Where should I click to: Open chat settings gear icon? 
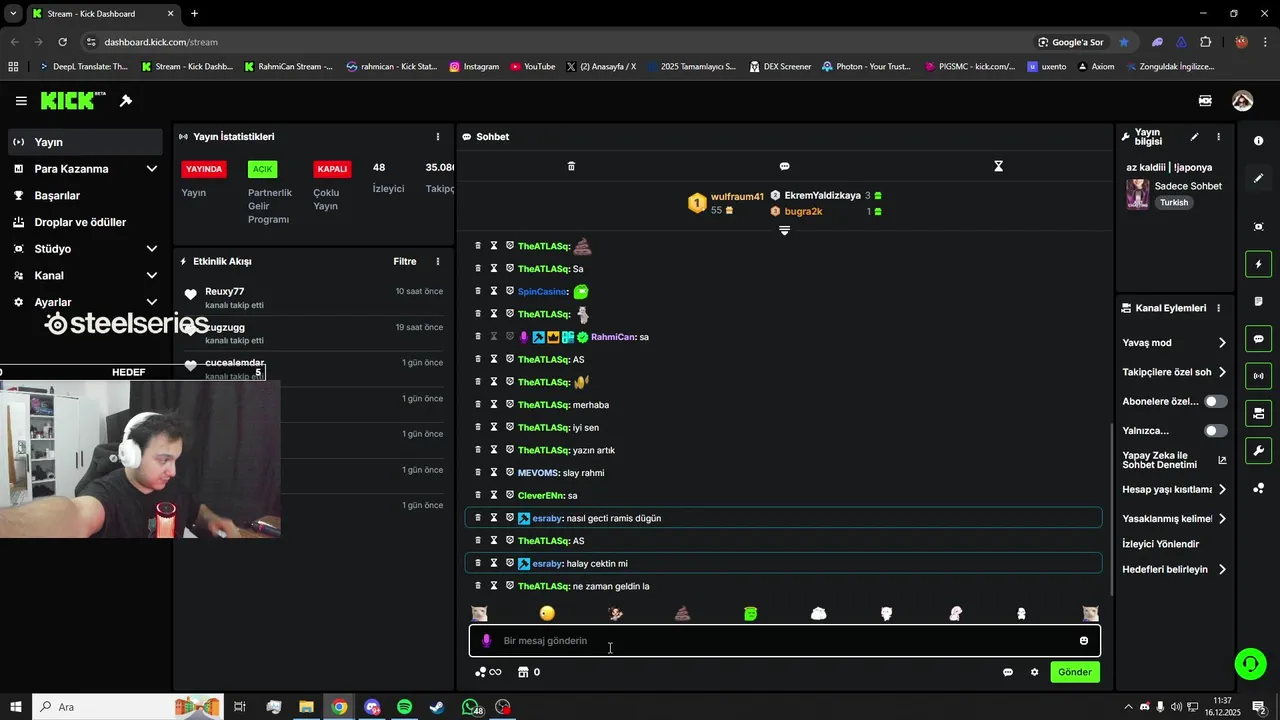pos(1034,672)
